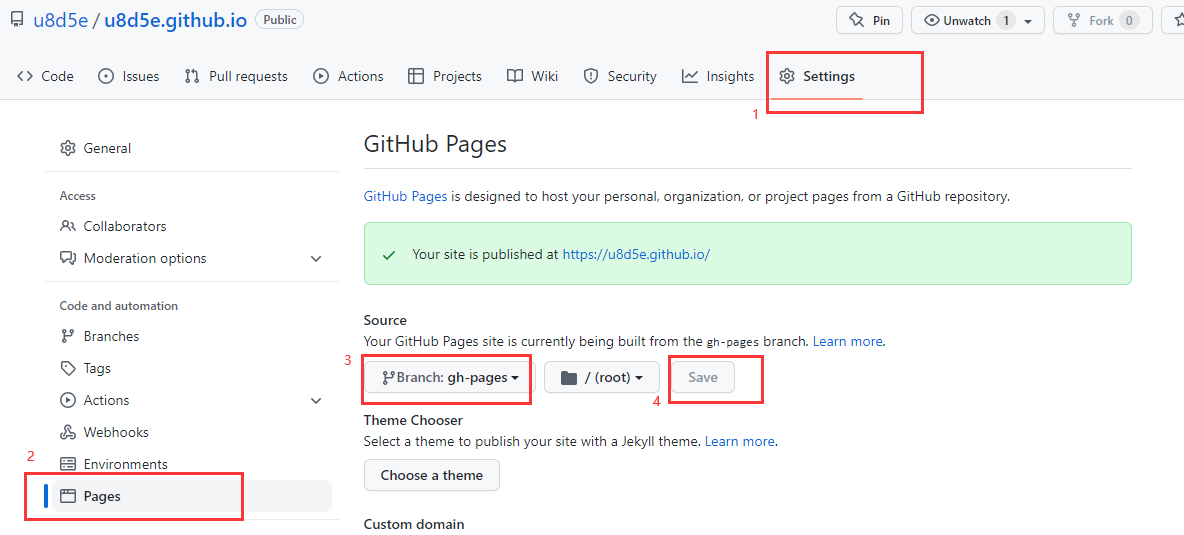View the Insights tab
The height and width of the screenshot is (535, 1184).
tap(718, 76)
